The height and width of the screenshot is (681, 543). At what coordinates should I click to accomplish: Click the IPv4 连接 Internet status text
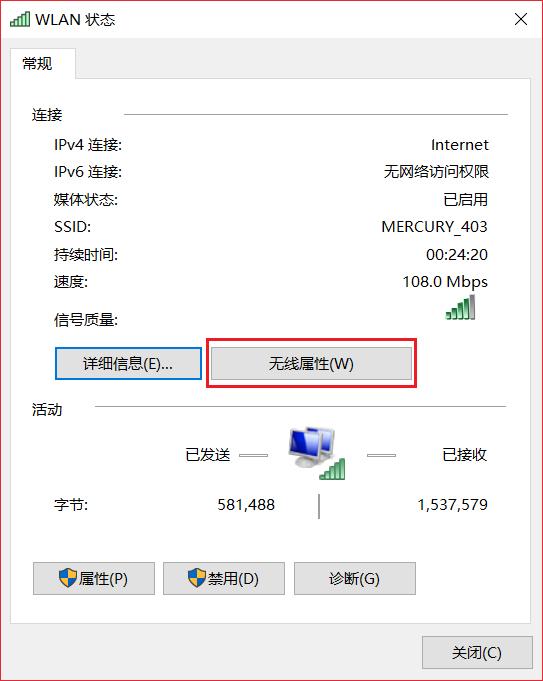[460, 145]
